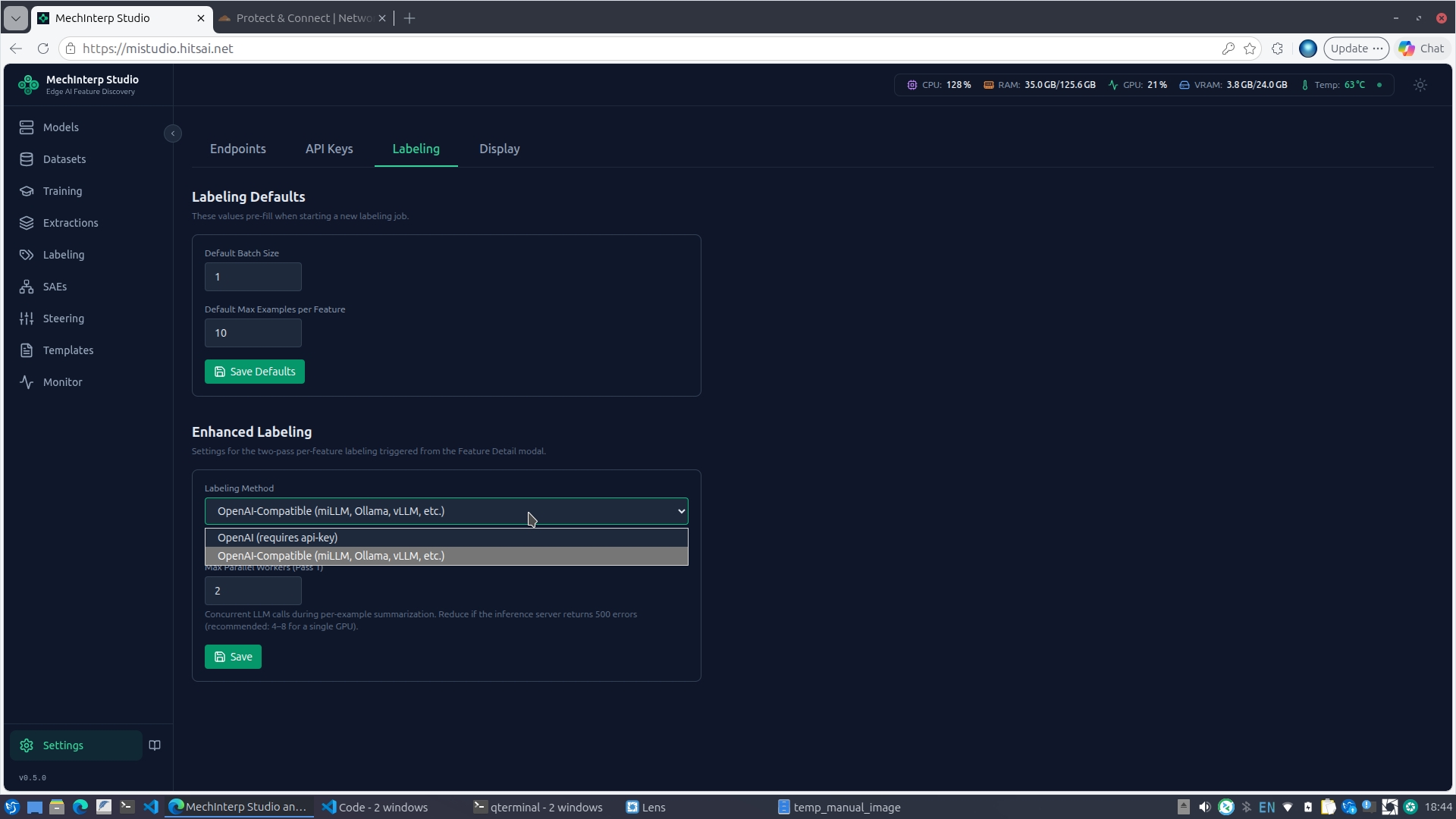Open a new browser tab
The height and width of the screenshot is (819, 1456).
tap(409, 18)
